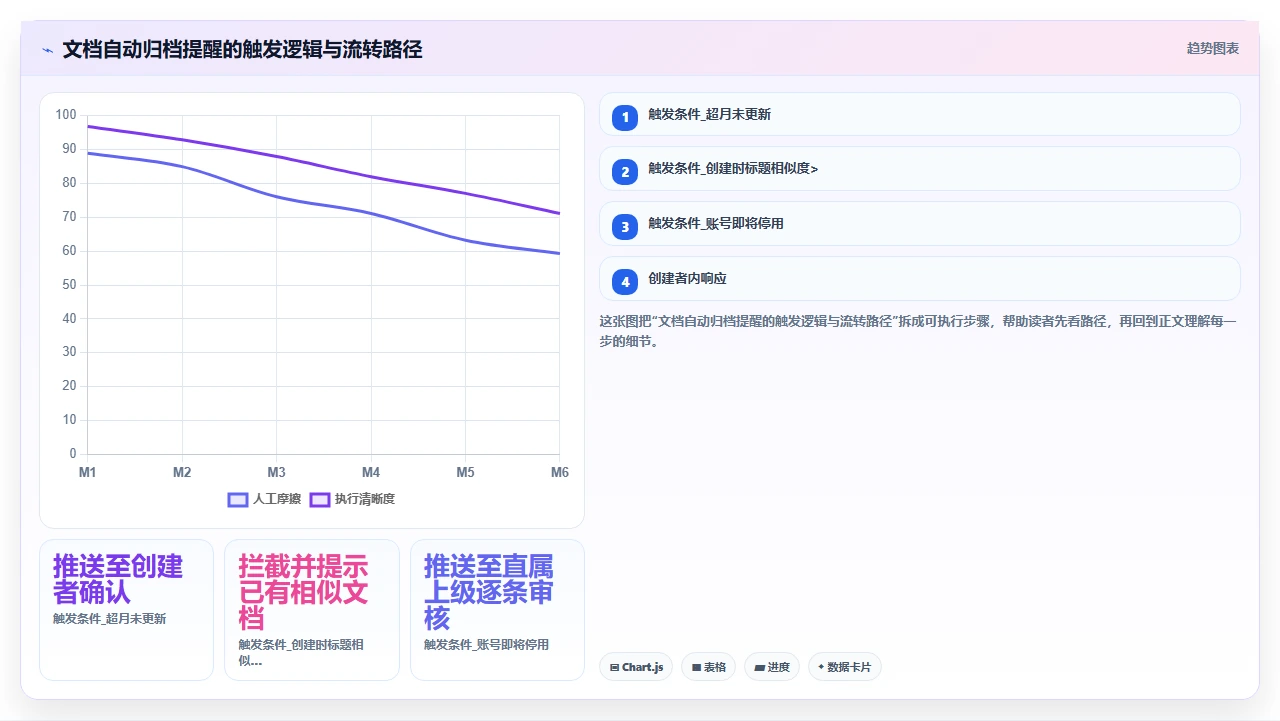Click the sparkle icon in 数据卡片 tag

click(x=821, y=667)
